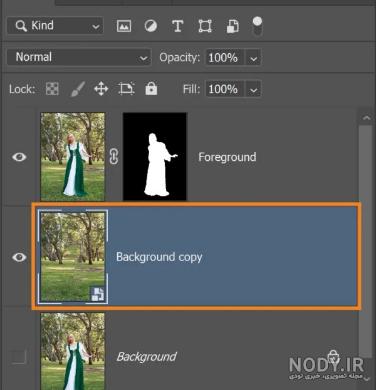The width and height of the screenshot is (376, 390).
Task: Click the mask link chain icon
Action: coord(114,156)
